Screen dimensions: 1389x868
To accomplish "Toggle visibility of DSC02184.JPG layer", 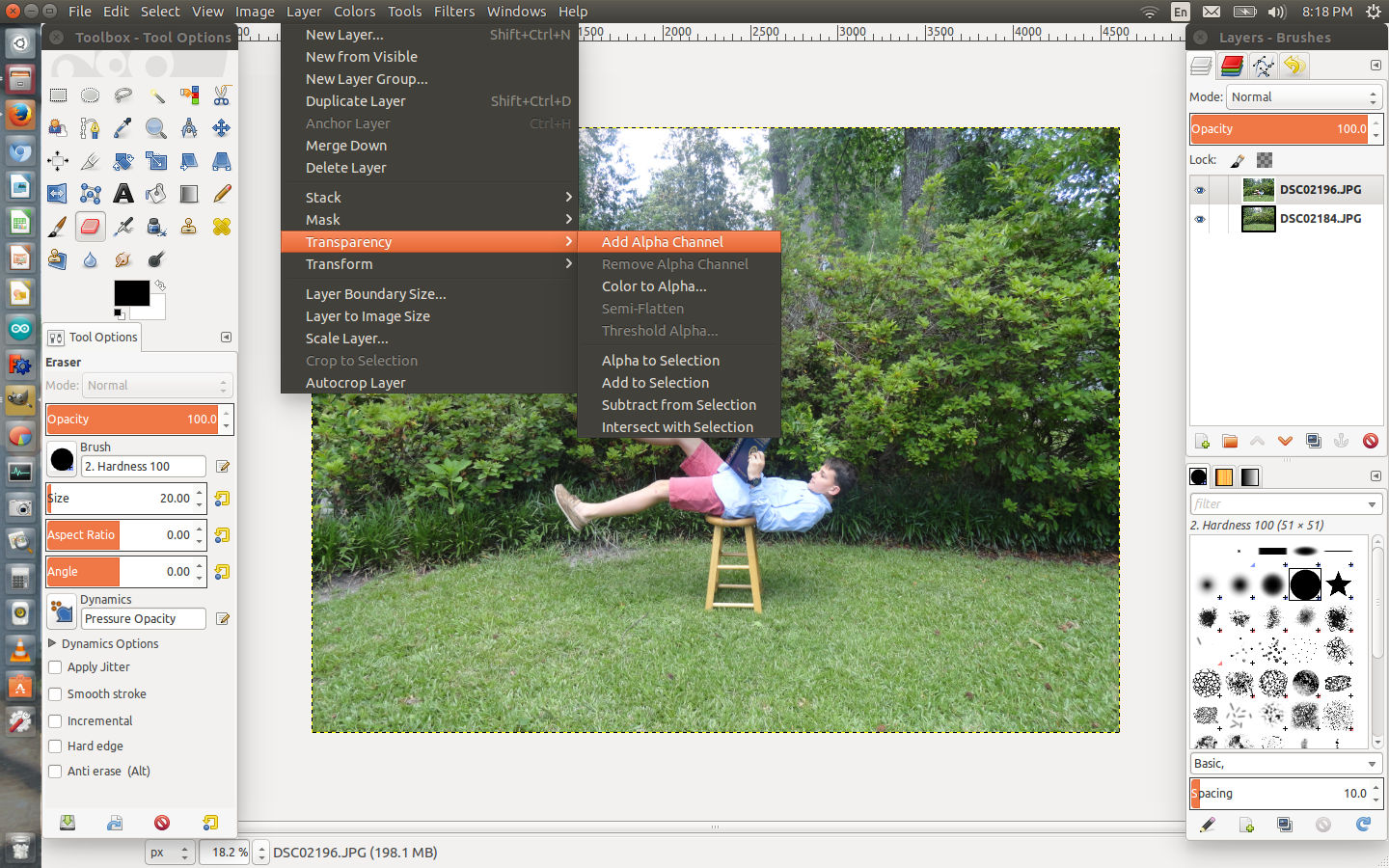I will coord(1200,219).
